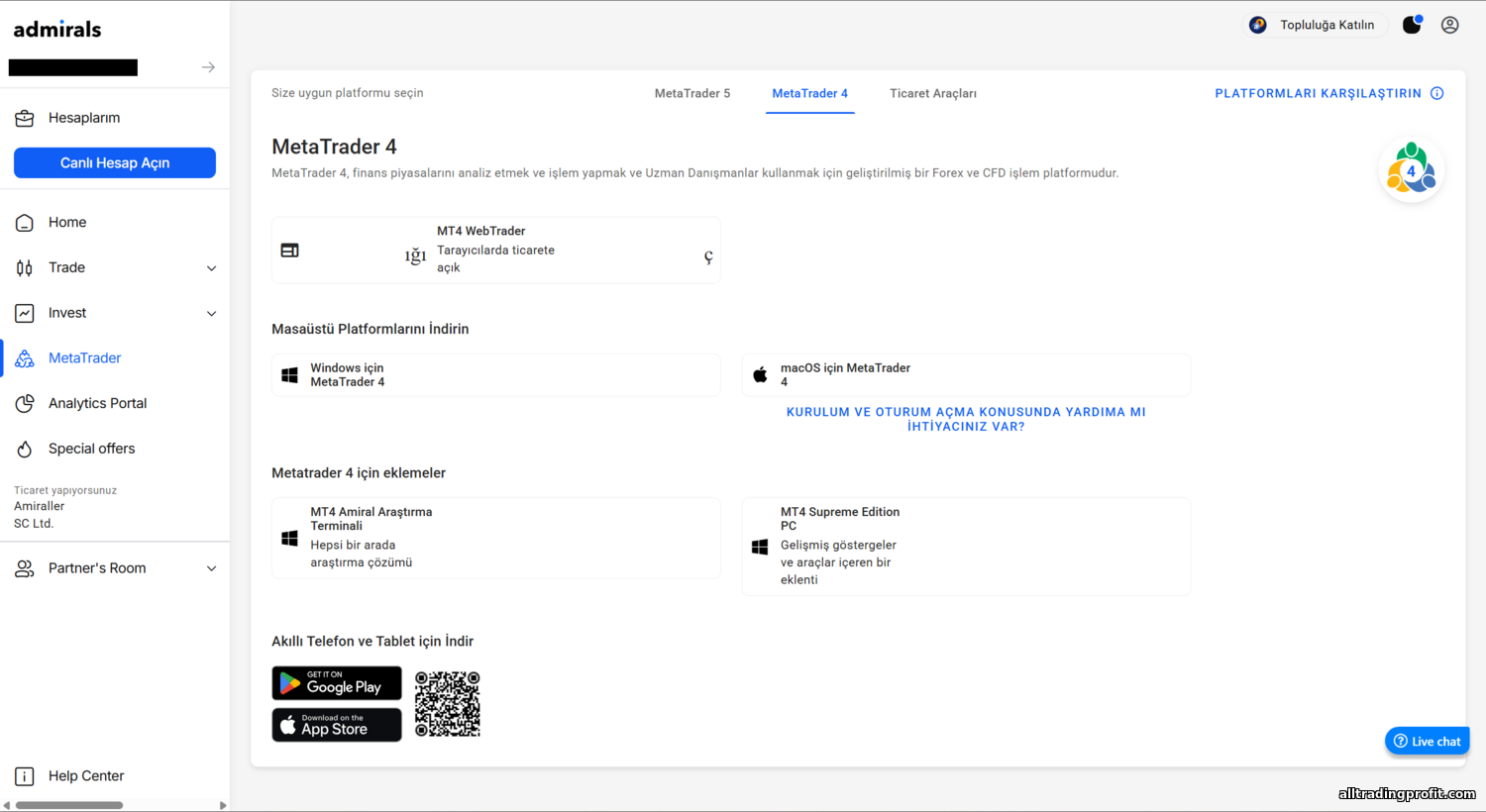Open the Ticaret Araçları tab
This screenshot has width=1486, height=812.
coord(932,93)
